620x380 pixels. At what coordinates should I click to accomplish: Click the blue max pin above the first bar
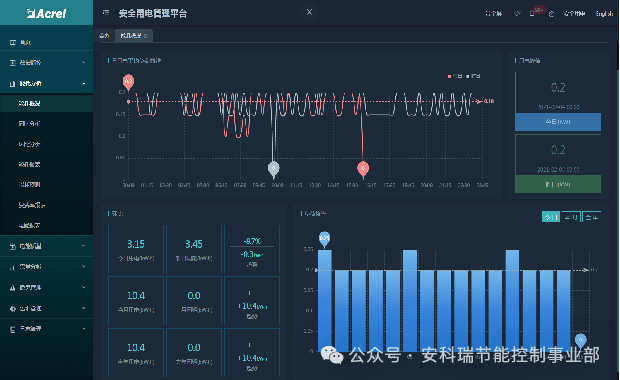pos(324,239)
